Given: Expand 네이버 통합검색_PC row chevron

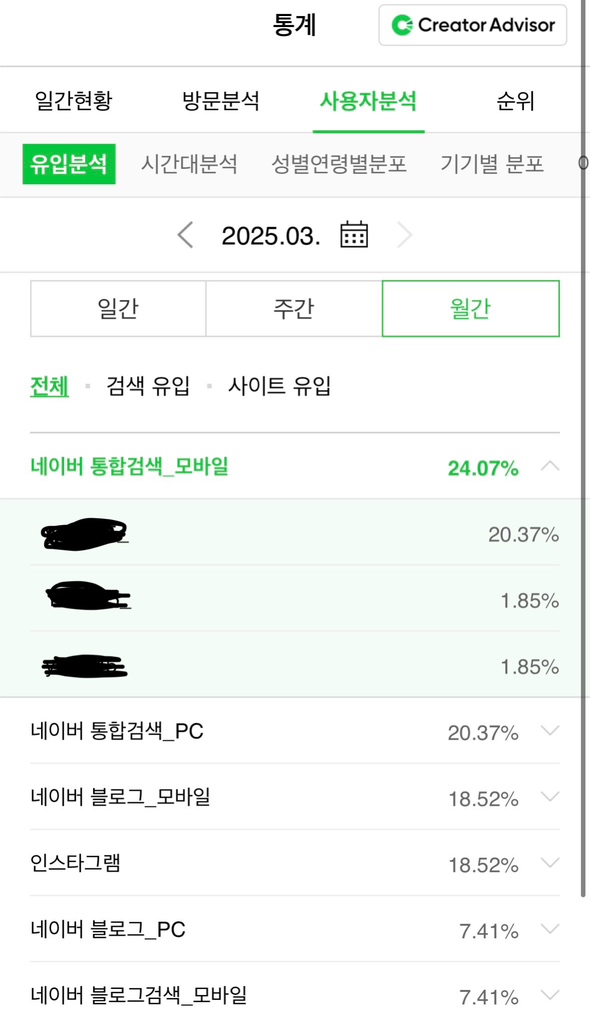Looking at the screenshot, I should pyautogui.click(x=550, y=730).
